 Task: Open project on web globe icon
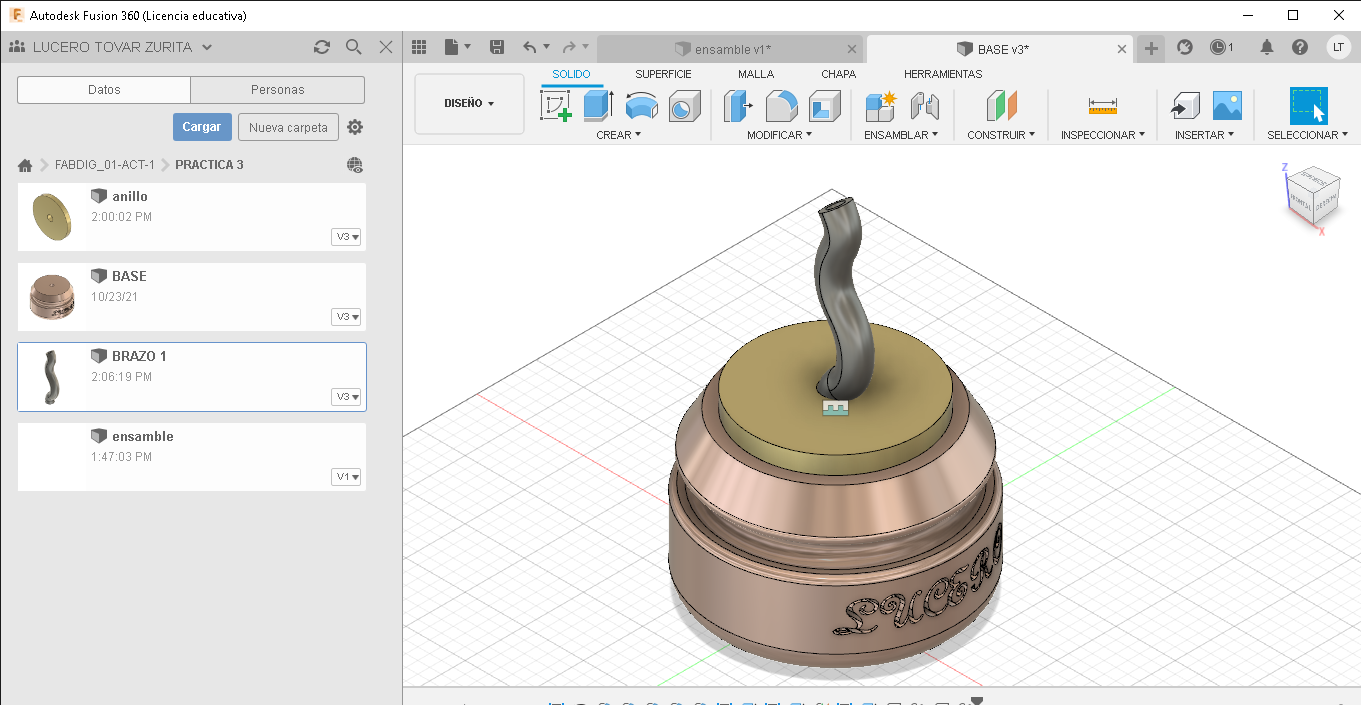[x=355, y=165]
